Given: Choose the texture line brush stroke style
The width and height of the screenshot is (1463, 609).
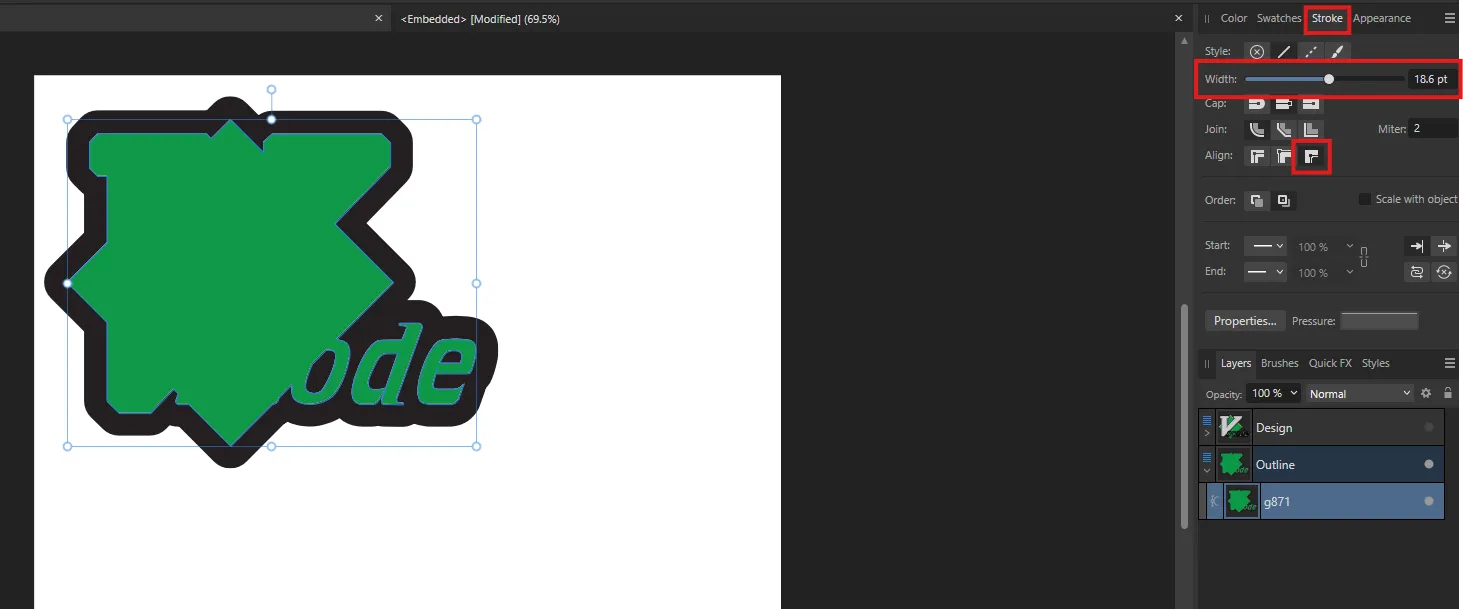Looking at the screenshot, I should [x=1337, y=51].
